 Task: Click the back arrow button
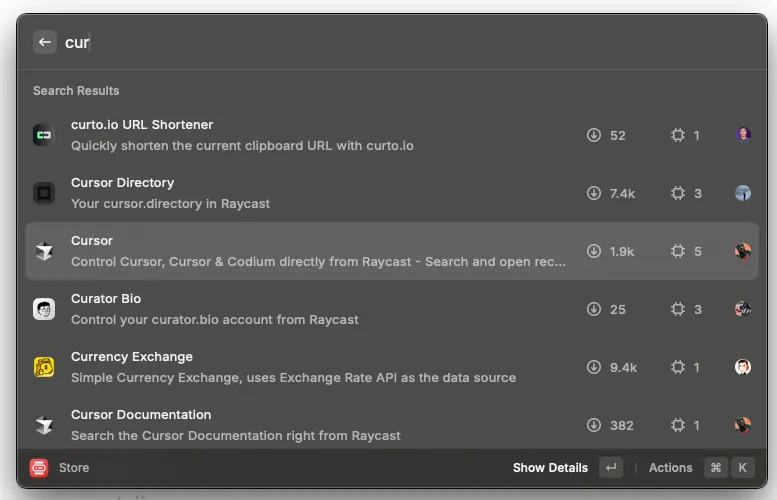(x=44, y=42)
